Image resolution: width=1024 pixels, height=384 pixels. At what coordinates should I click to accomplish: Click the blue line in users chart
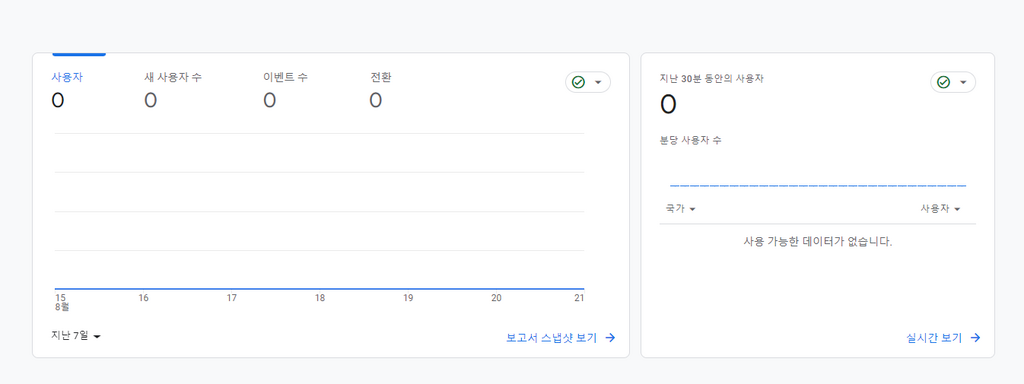[x=319, y=288]
